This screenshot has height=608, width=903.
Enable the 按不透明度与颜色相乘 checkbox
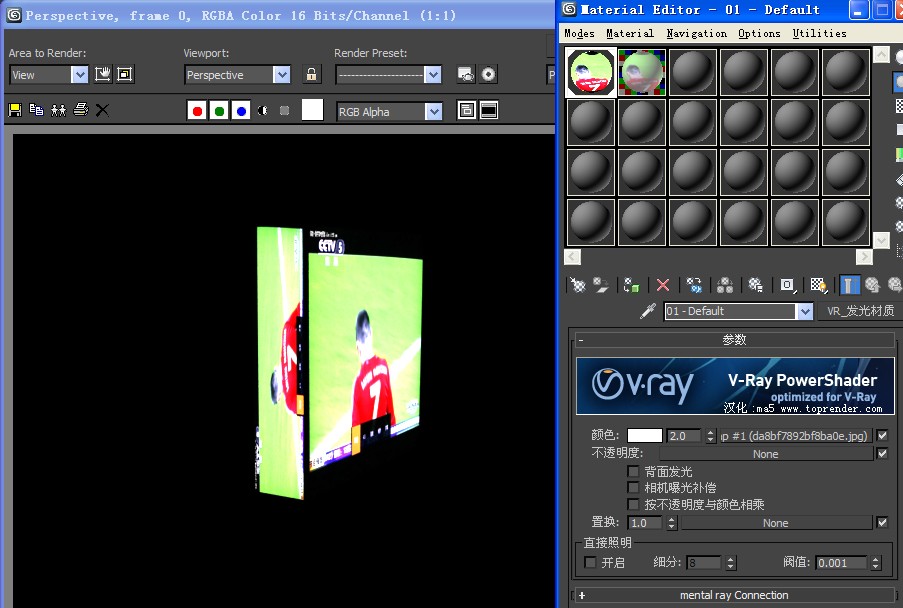pos(633,504)
